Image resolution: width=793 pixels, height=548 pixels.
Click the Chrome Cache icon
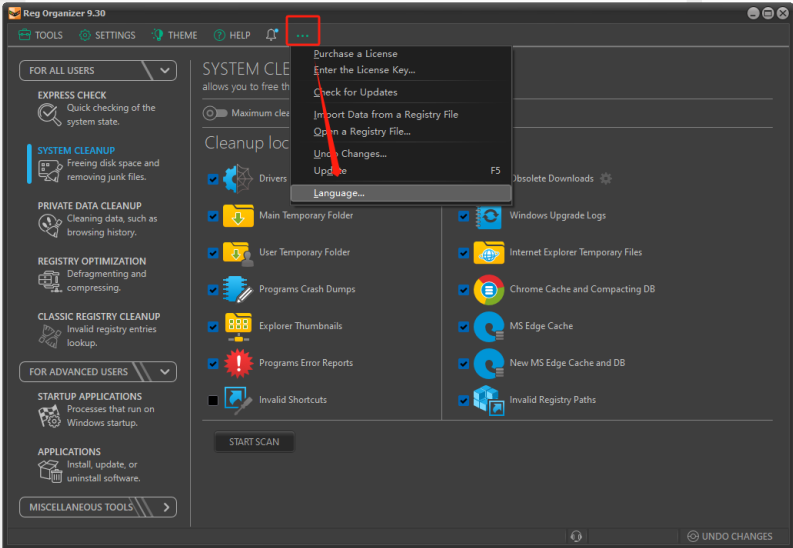coord(489,290)
